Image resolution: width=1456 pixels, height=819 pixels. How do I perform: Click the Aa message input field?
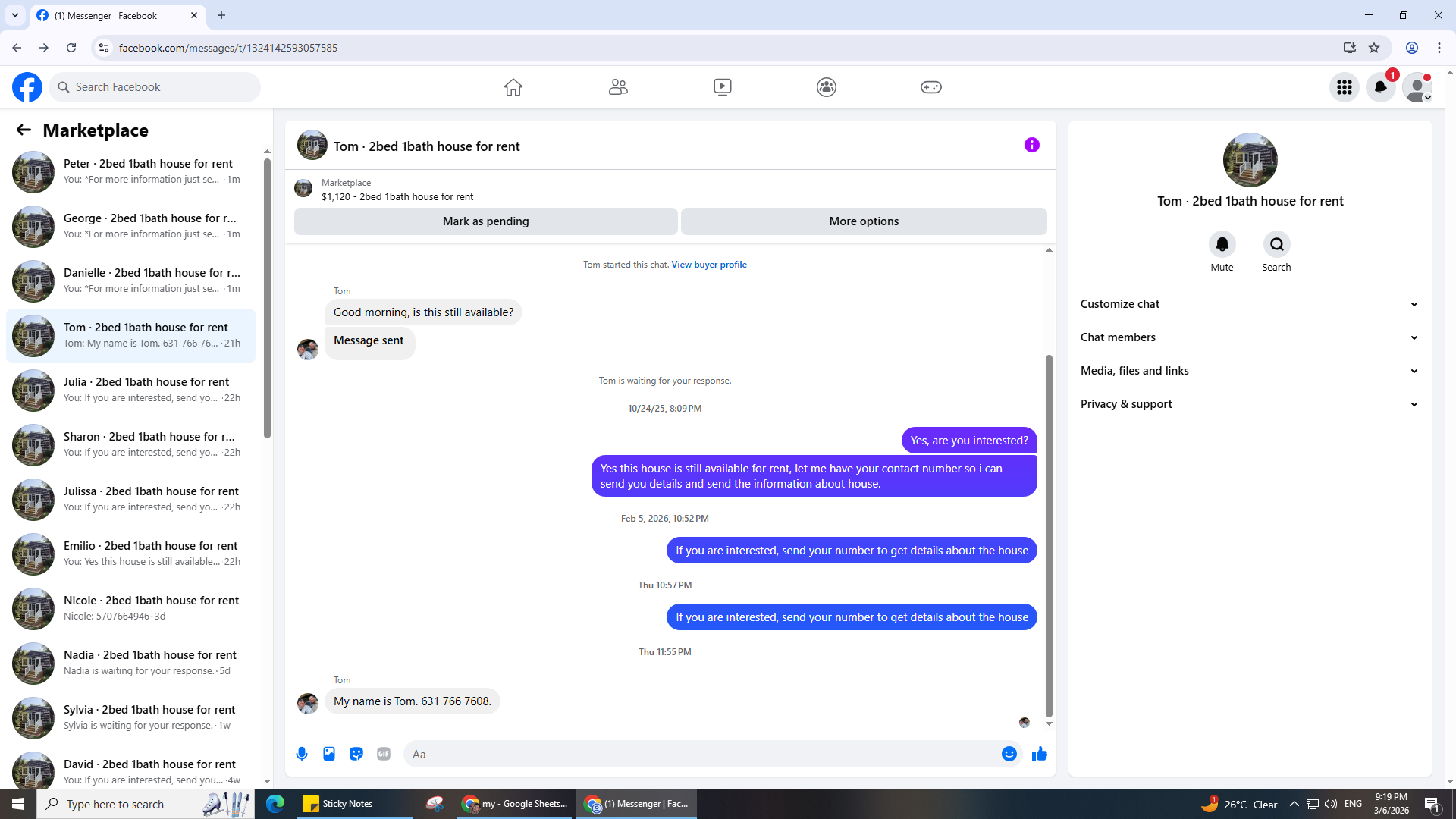[698, 754]
